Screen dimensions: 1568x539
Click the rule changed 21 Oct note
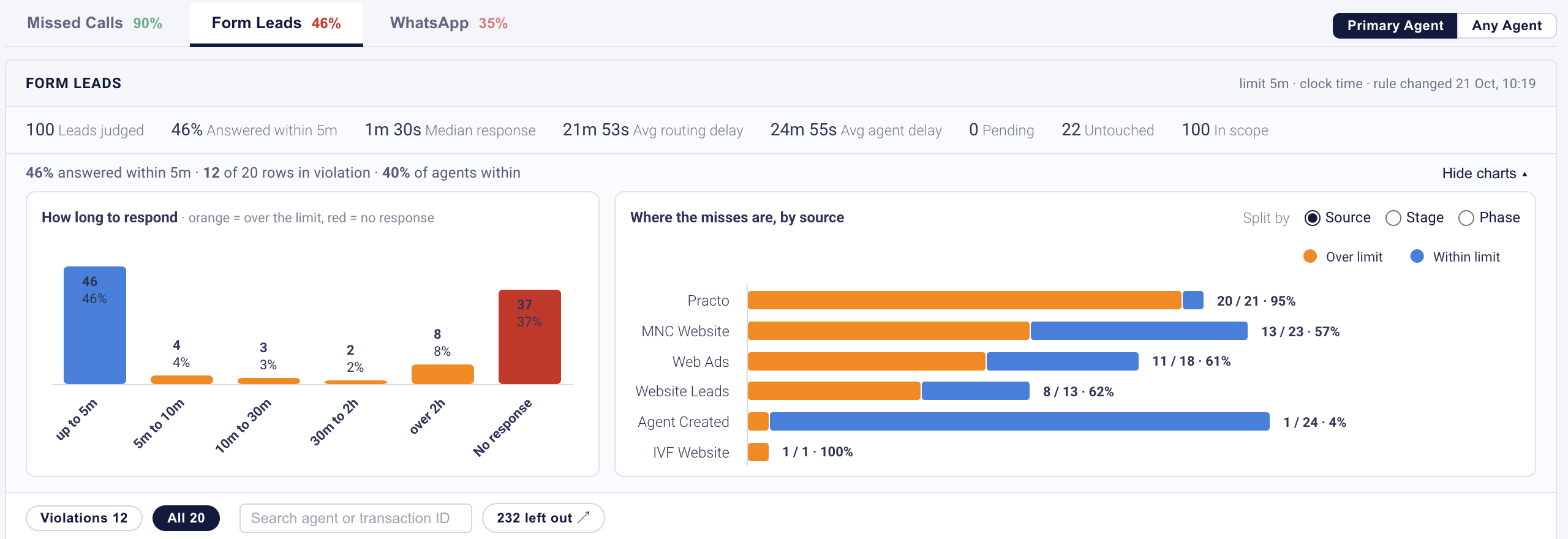(1453, 84)
